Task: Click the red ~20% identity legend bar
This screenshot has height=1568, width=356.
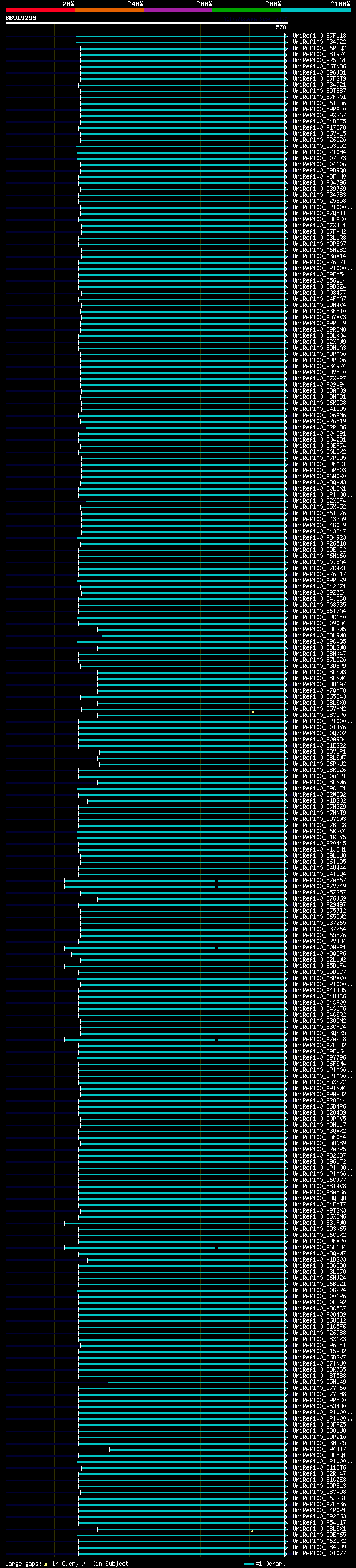Action: click(40, 10)
